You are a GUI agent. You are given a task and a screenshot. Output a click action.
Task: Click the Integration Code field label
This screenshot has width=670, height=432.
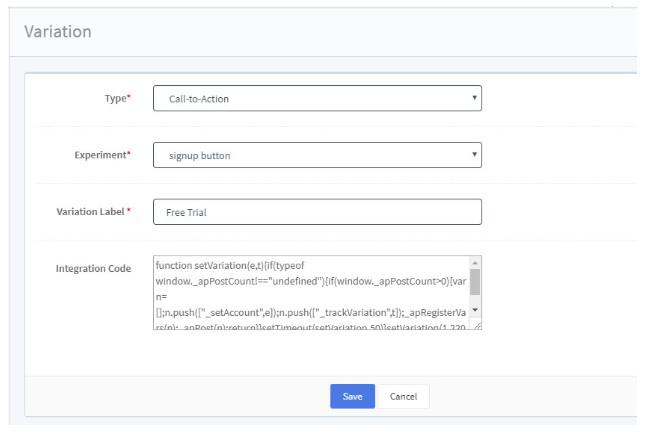[x=93, y=269]
